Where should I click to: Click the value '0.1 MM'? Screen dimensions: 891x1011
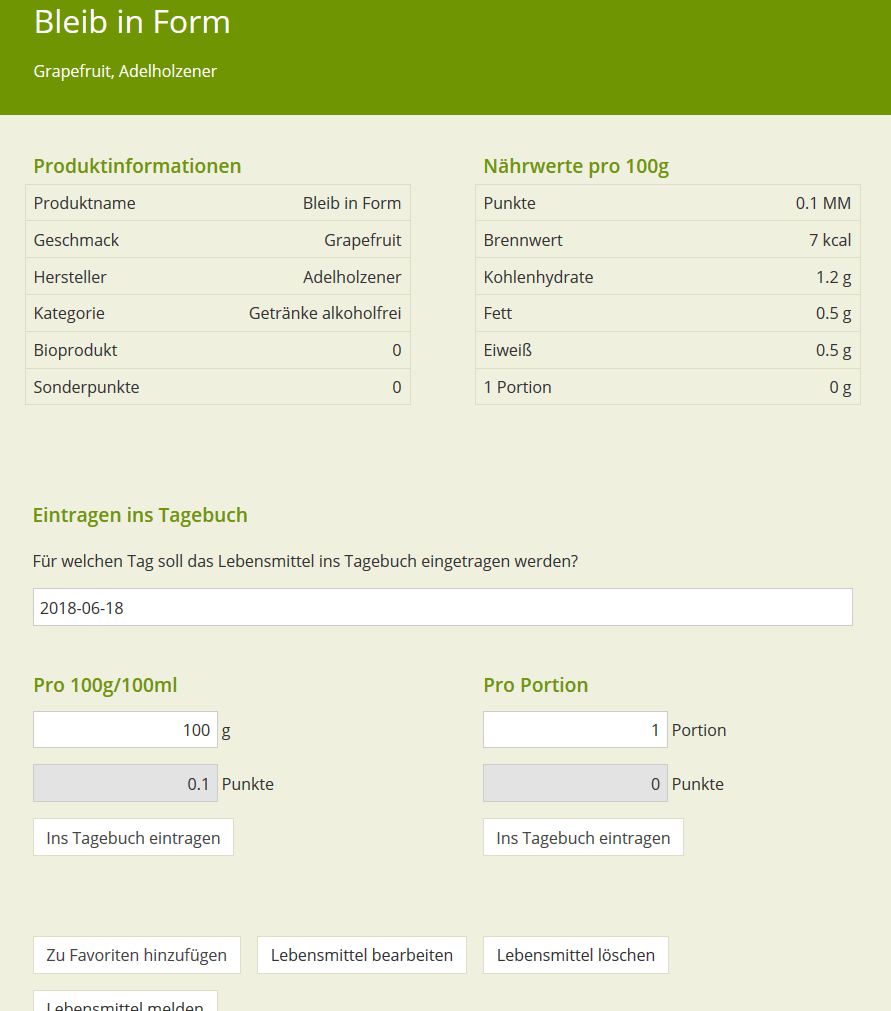[x=823, y=203]
